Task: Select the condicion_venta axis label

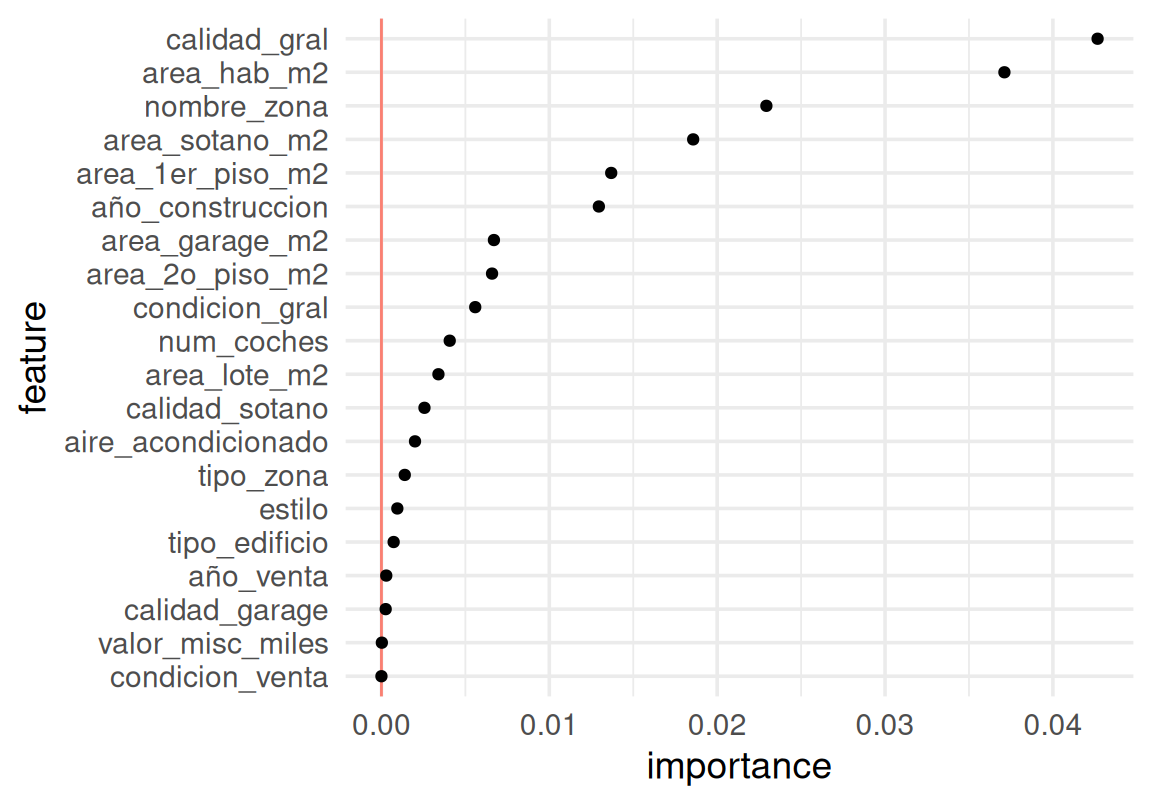Action: tap(219, 677)
